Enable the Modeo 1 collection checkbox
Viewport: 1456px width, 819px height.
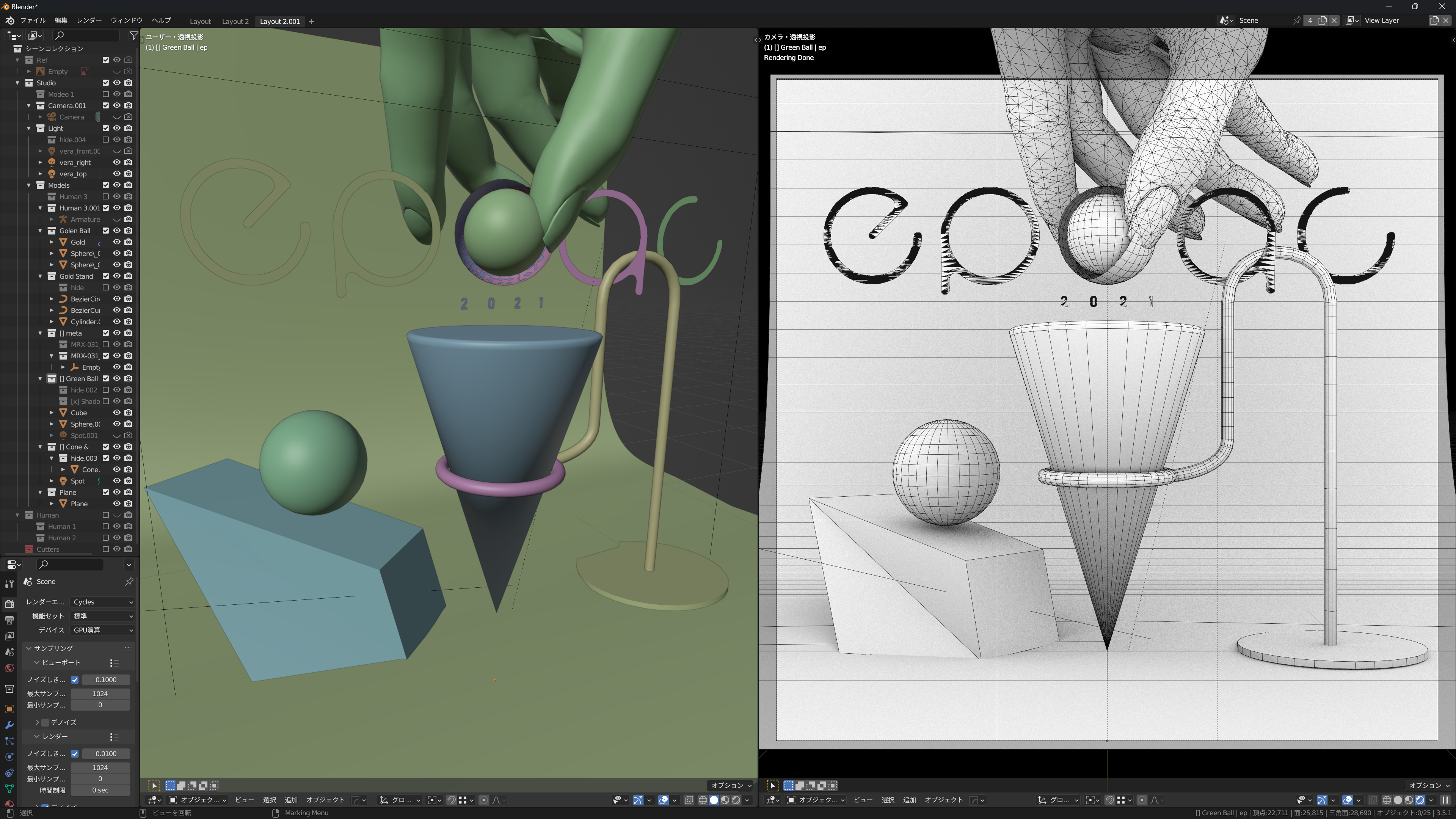point(106,94)
